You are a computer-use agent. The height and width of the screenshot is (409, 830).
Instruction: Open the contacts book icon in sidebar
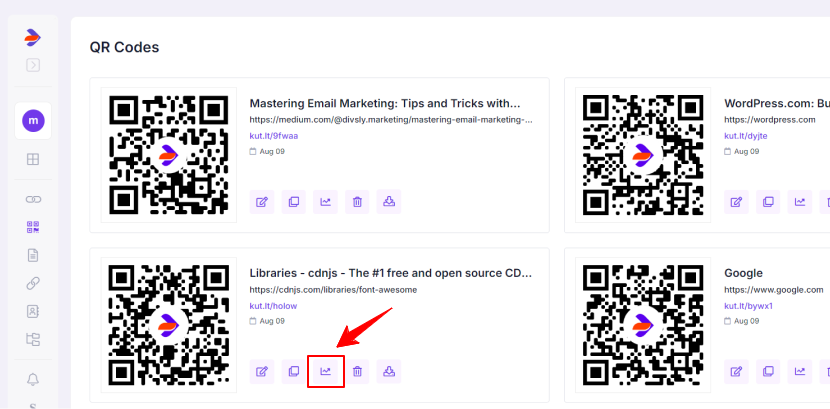click(x=33, y=311)
